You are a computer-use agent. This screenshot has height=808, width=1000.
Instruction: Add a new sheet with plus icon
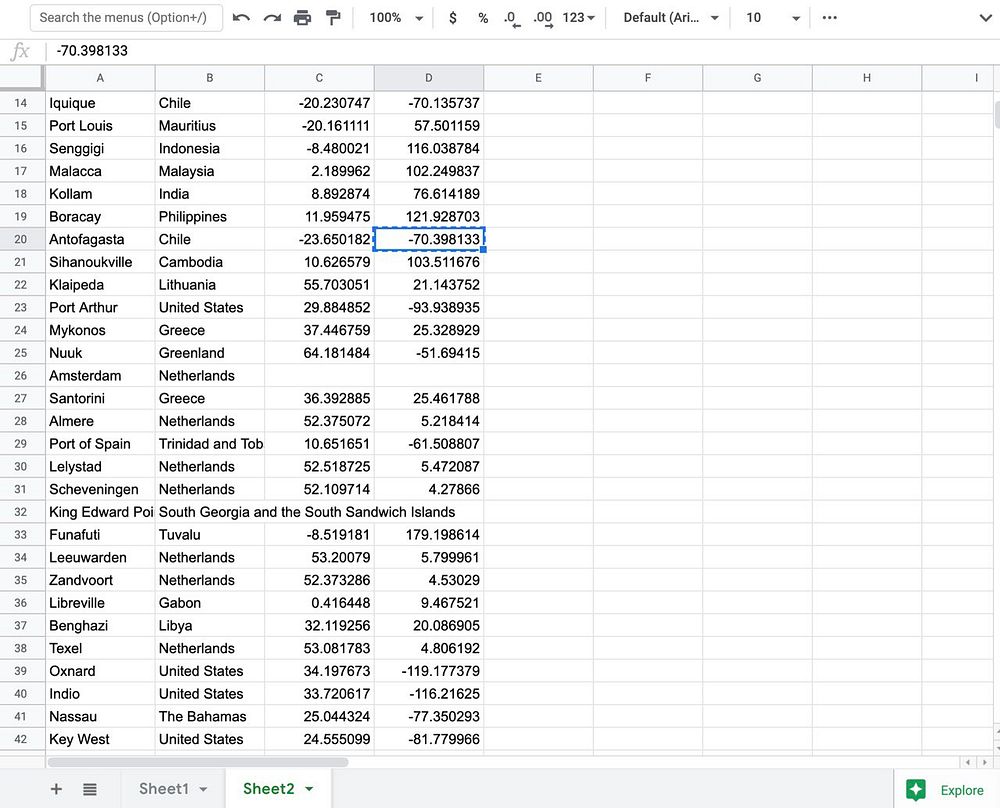56,789
